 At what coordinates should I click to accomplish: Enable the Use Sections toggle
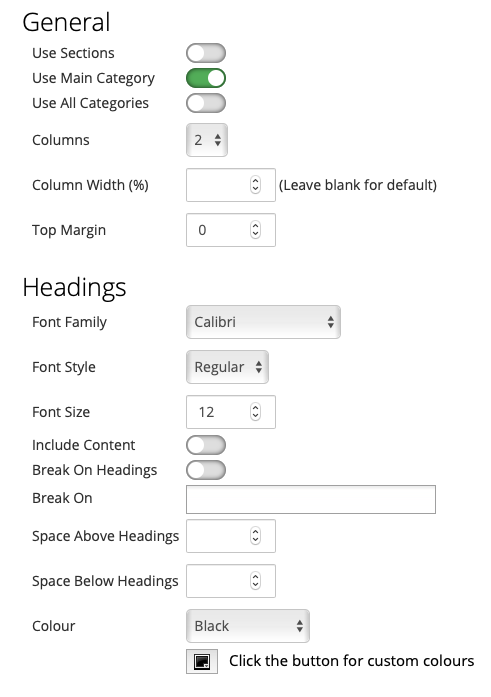click(x=206, y=53)
